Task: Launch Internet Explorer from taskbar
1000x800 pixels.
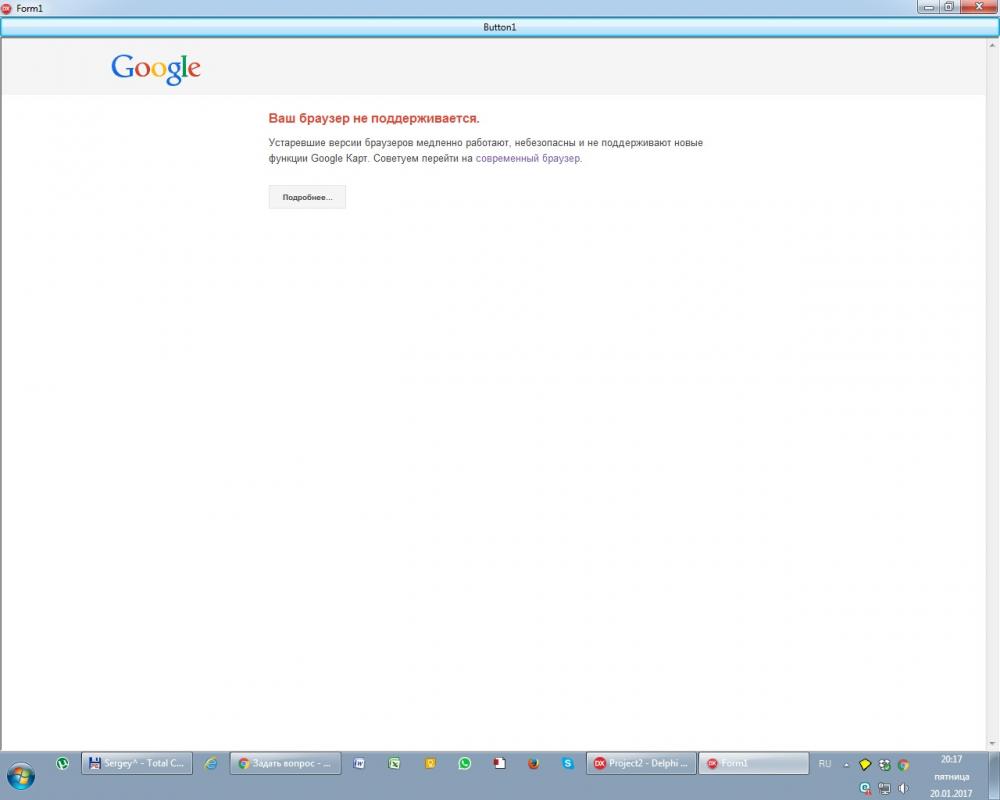Action: click(x=210, y=763)
